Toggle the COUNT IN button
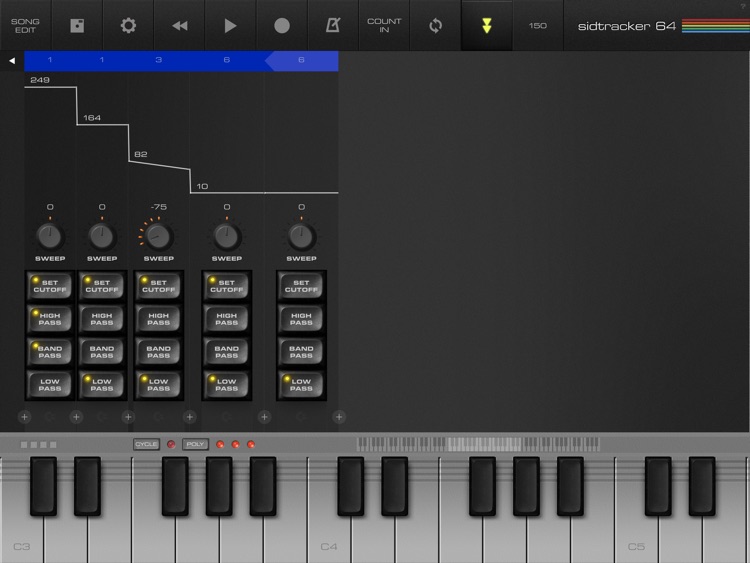 pyautogui.click(x=384, y=25)
